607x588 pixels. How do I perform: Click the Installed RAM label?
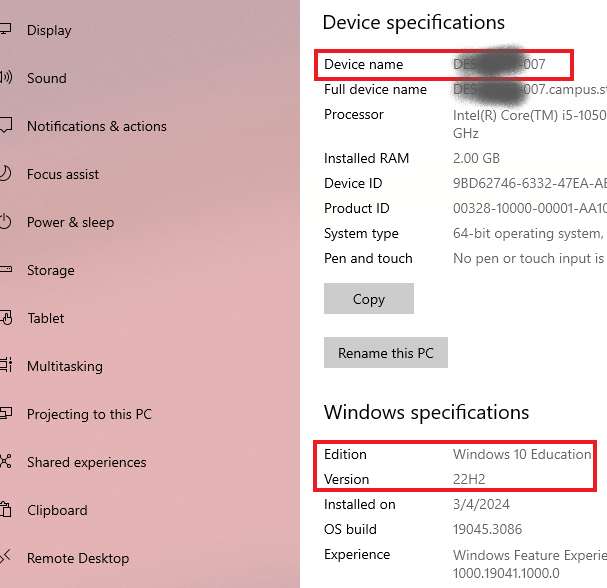tap(367, 158)
